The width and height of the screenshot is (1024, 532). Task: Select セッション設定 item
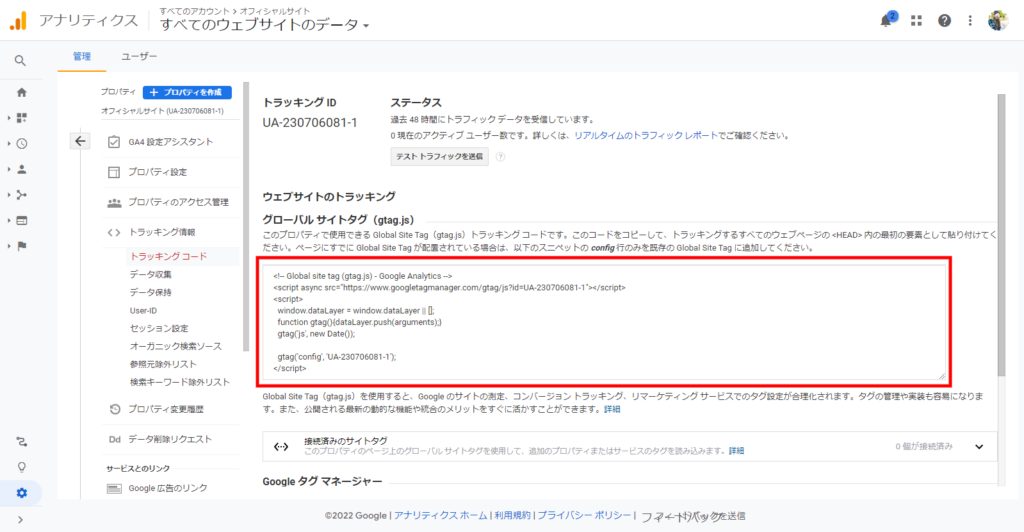coord(159,328)
